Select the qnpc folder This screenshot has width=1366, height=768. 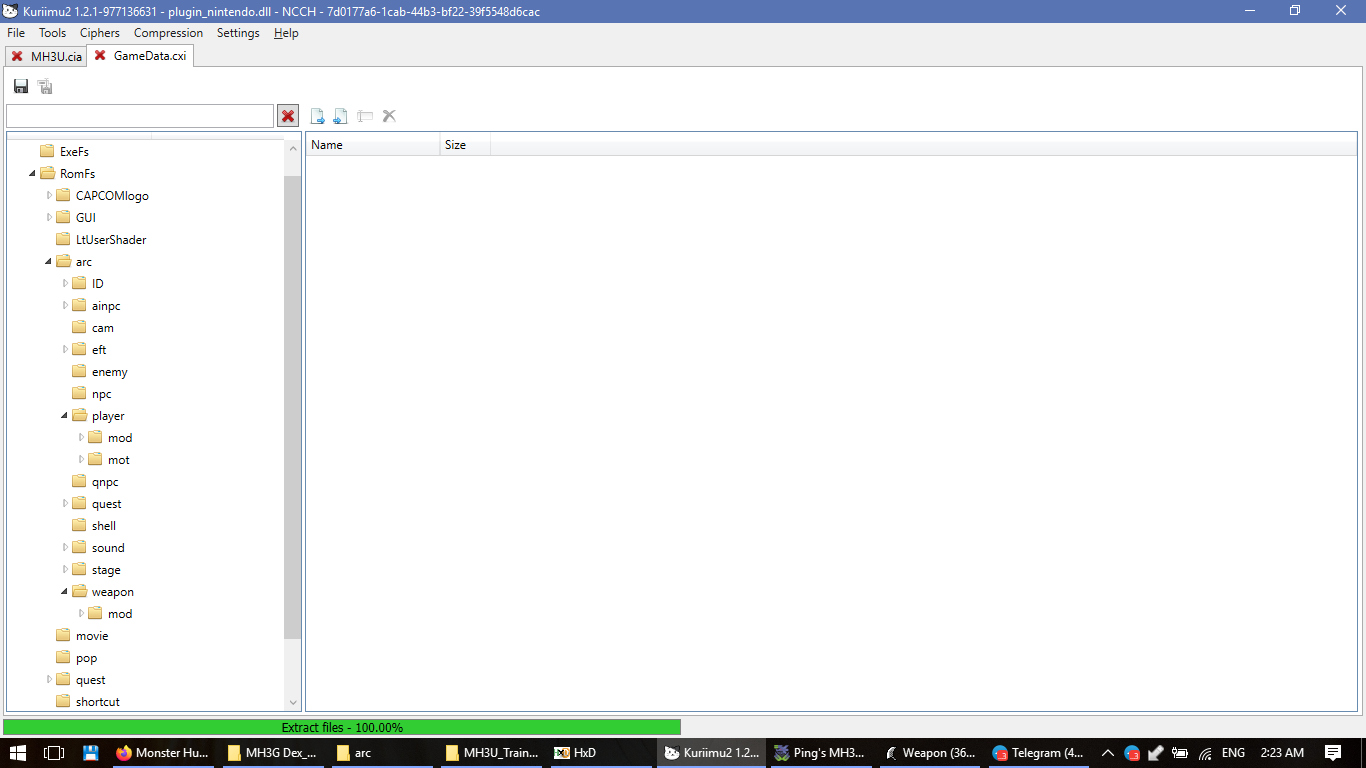(x=105, y=482)
